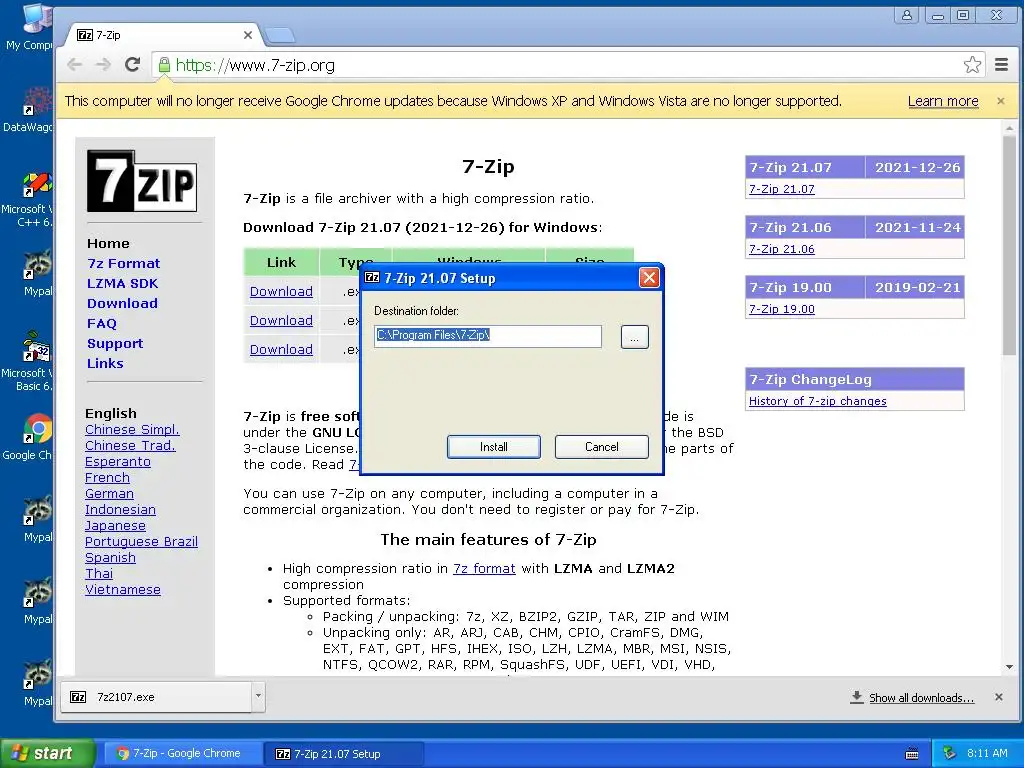The height and width of the screenshot is (768, 1024).
Task: Open the Windows start menu
Action: pos(46,754)
